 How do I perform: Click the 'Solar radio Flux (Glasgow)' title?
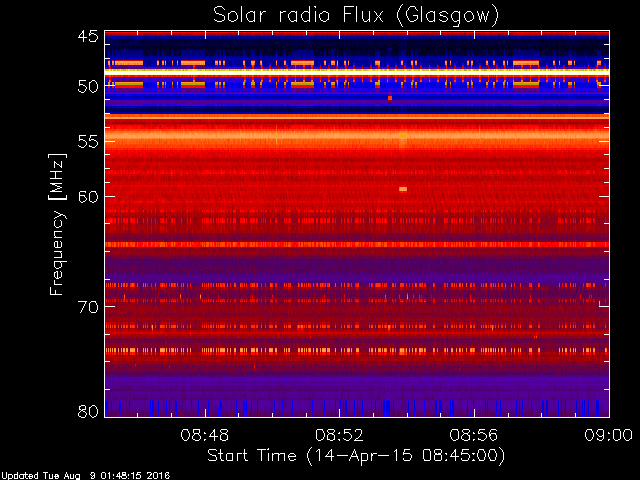356,16
